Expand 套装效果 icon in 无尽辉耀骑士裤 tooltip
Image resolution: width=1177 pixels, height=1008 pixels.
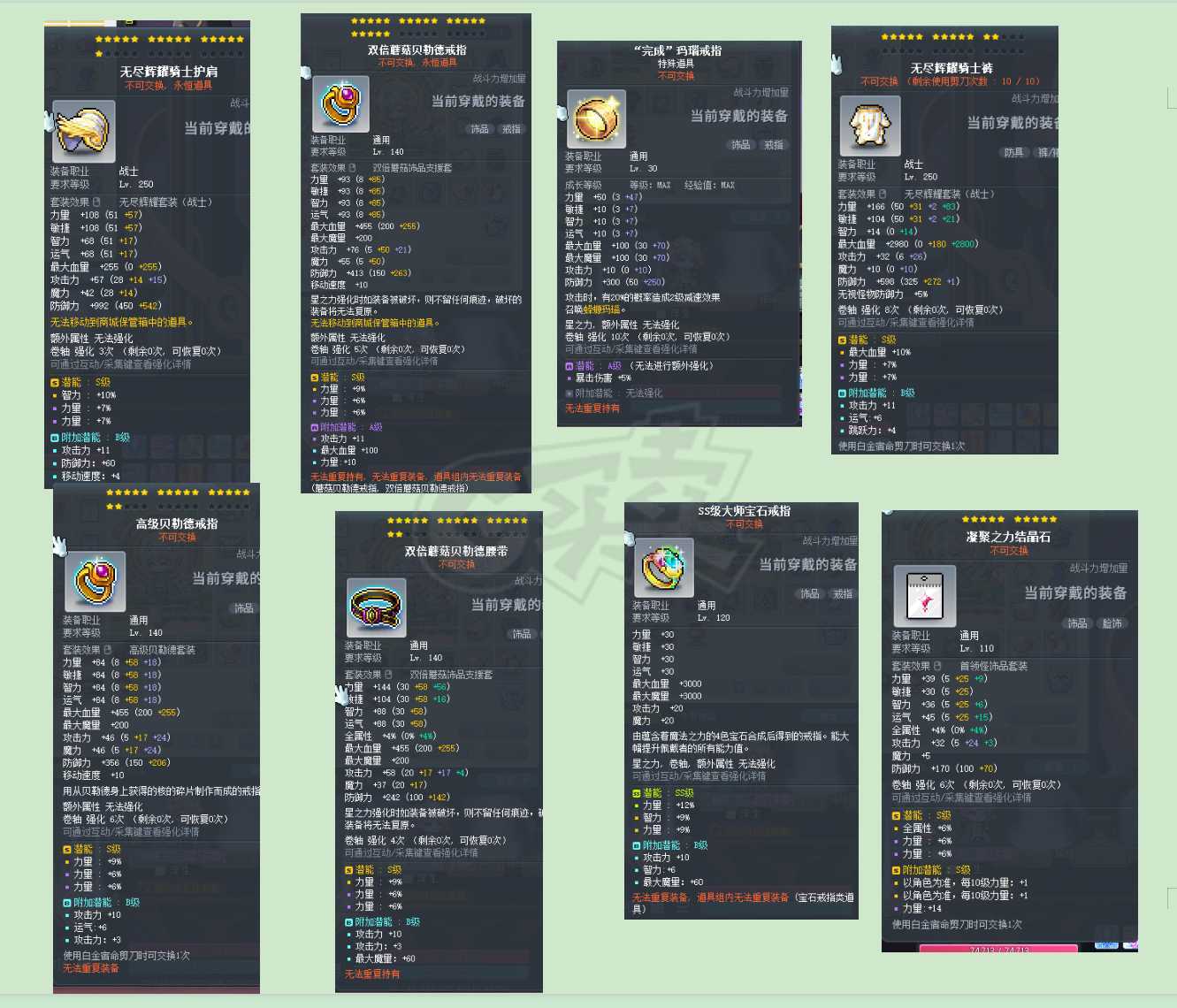[x=883, y=194]
